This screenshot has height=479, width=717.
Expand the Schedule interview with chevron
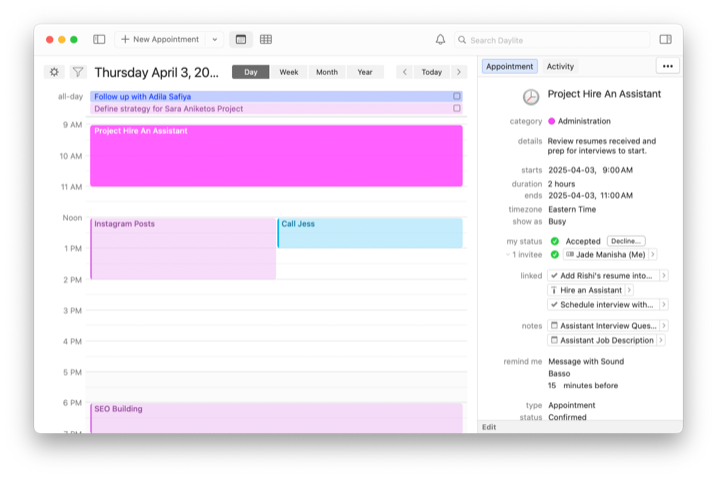(x=663, y=304)
